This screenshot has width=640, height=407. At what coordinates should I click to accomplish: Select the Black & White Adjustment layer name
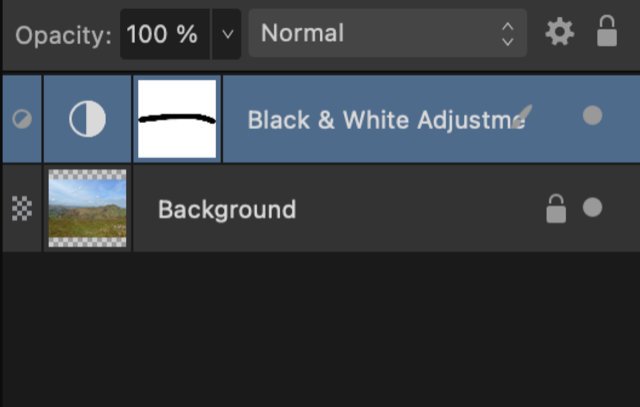coord(380,121)
